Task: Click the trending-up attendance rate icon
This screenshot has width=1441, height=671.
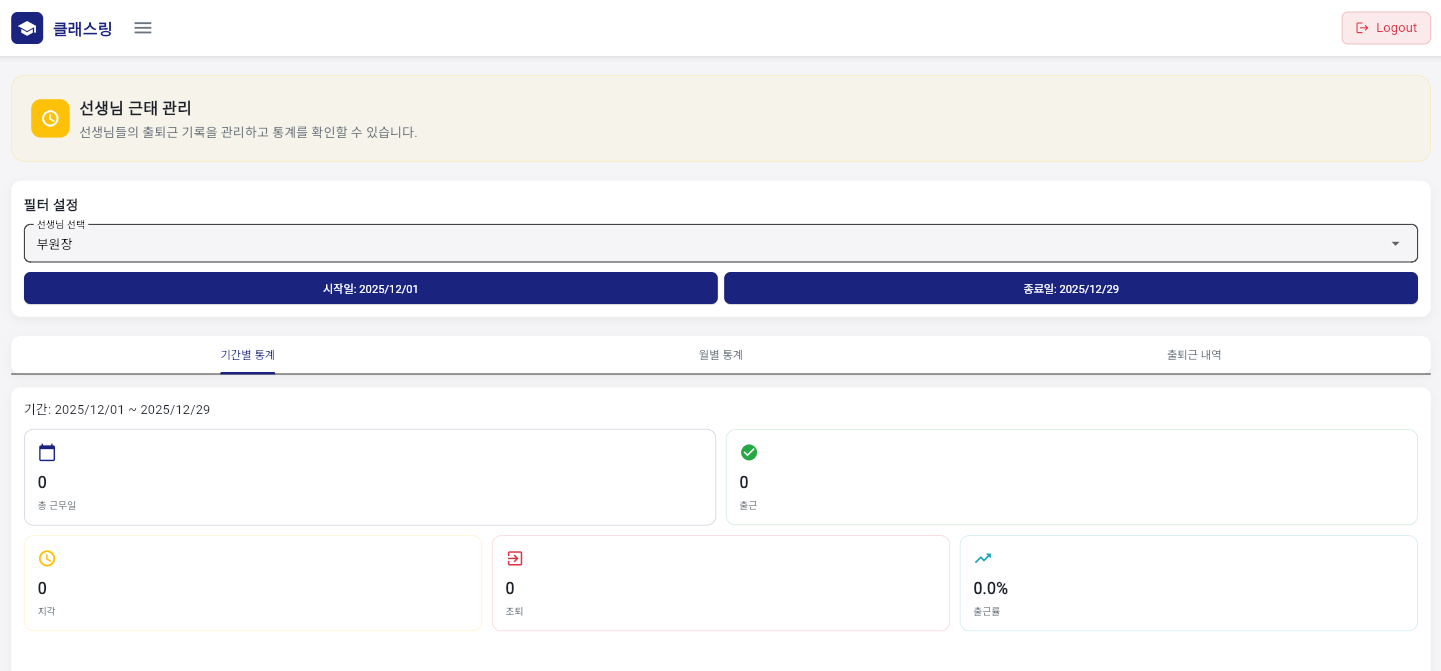Action: [983, 558]
